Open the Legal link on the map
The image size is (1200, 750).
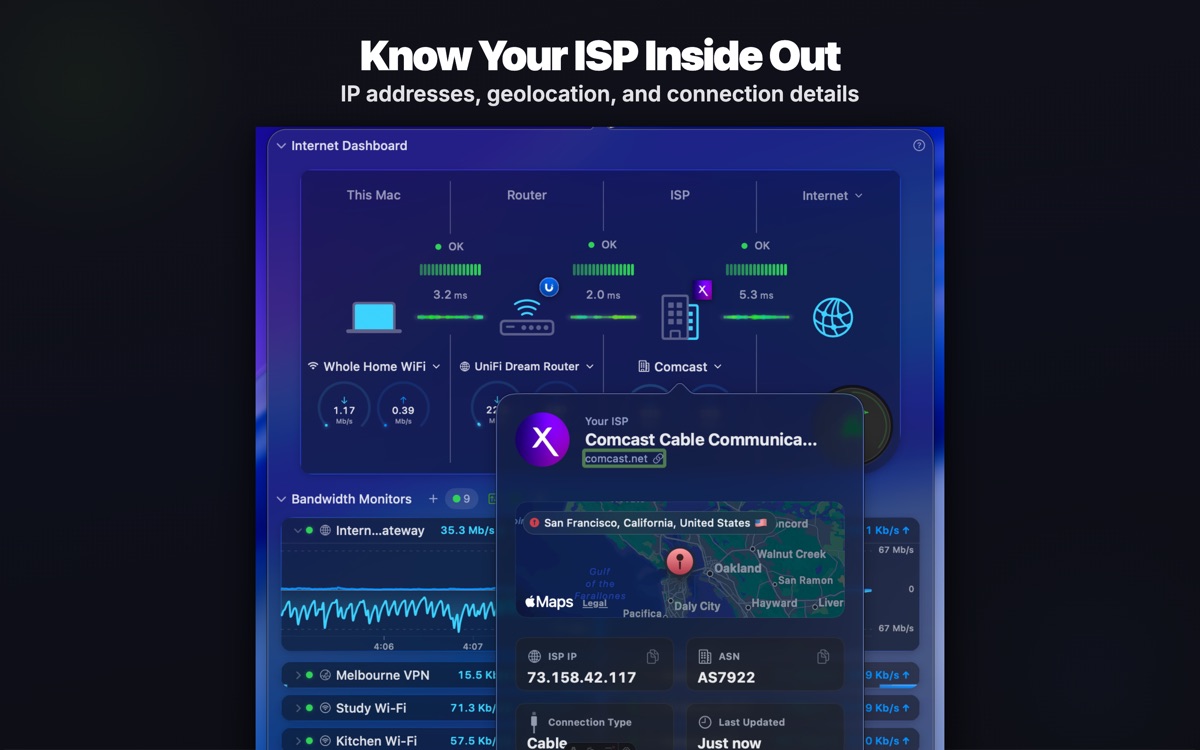595,604
